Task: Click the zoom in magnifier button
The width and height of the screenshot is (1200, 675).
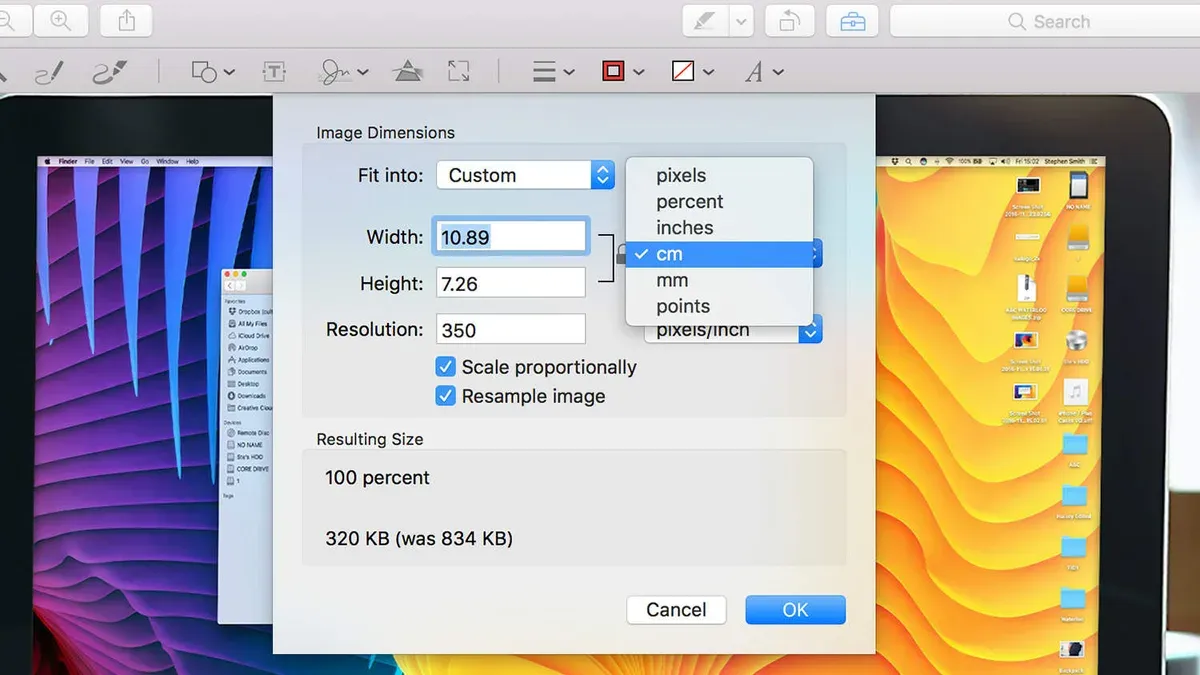Action: 60,20
